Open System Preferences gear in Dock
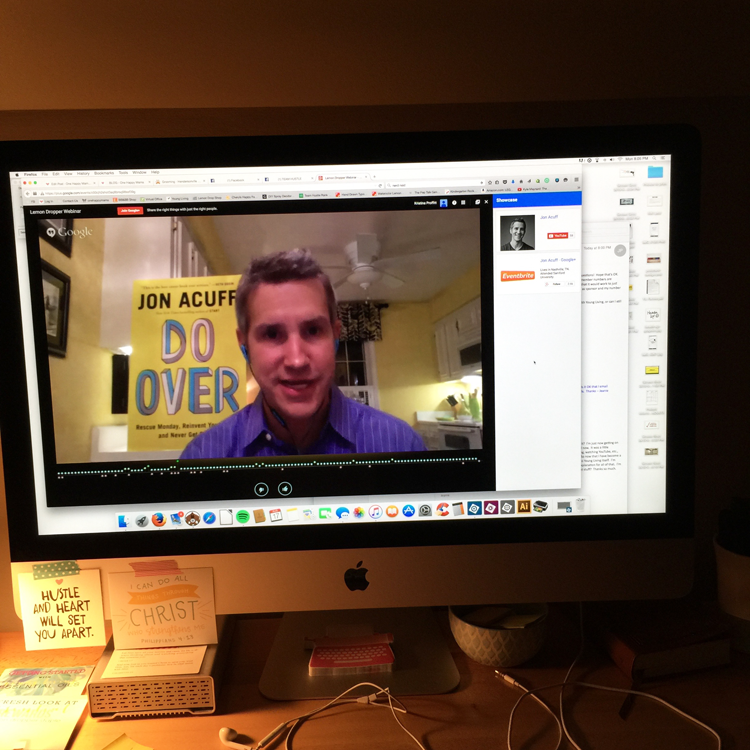 click(425, 510)
